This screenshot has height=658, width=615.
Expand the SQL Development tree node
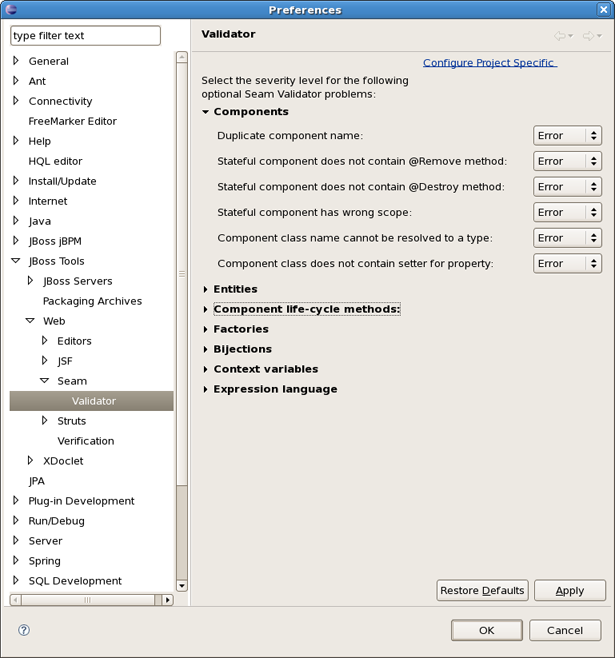(16, 580)
